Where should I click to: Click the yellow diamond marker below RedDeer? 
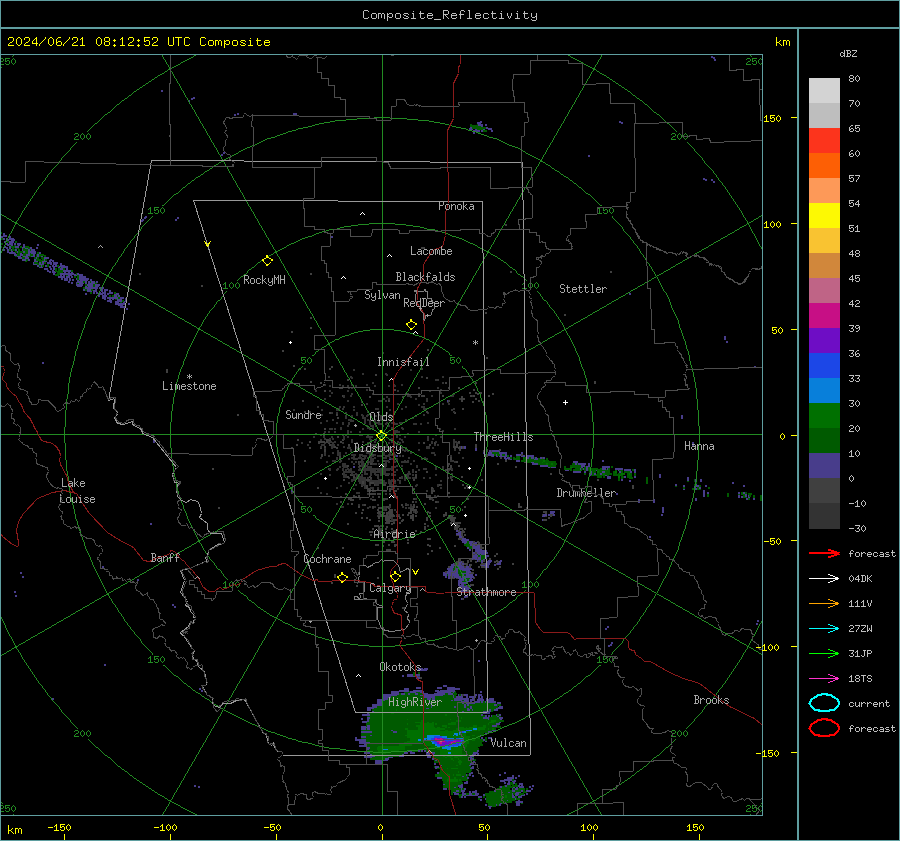click(411, 325)
